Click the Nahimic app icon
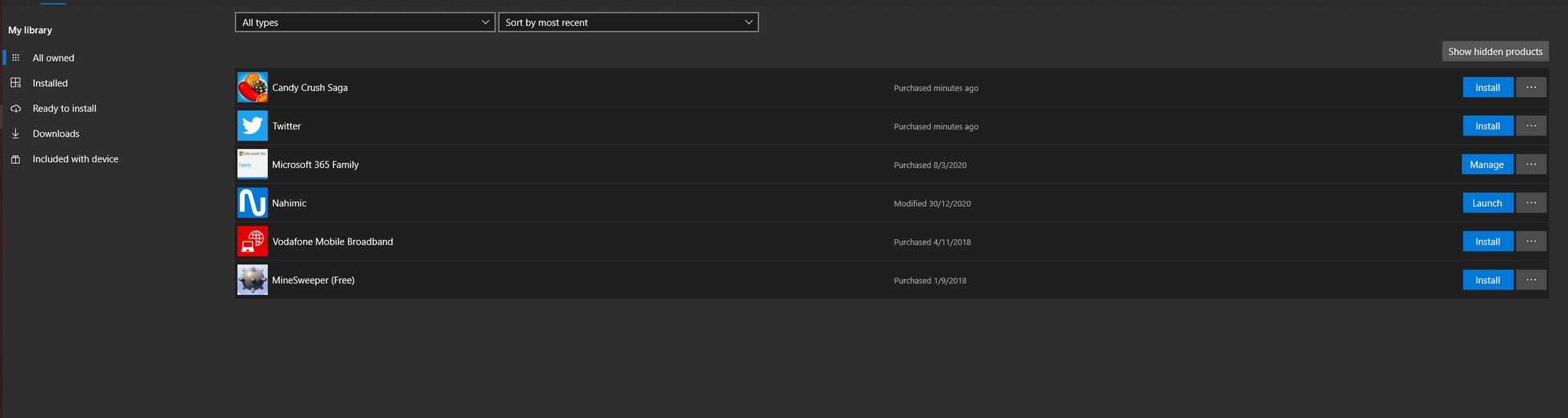Screen dimensions: 1568x418 (252, 202)
